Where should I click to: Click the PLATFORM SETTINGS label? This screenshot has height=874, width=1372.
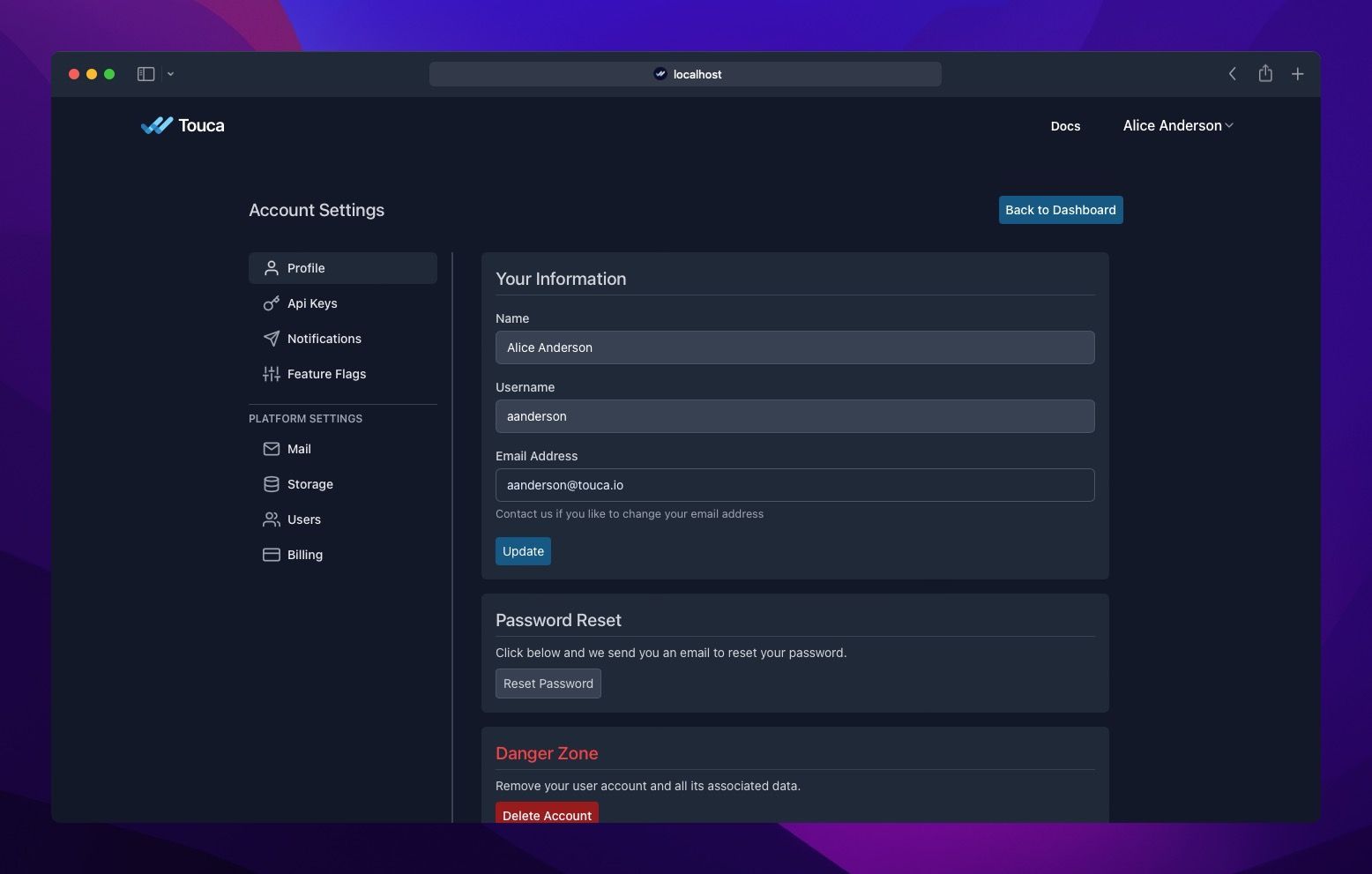point(305,419)
